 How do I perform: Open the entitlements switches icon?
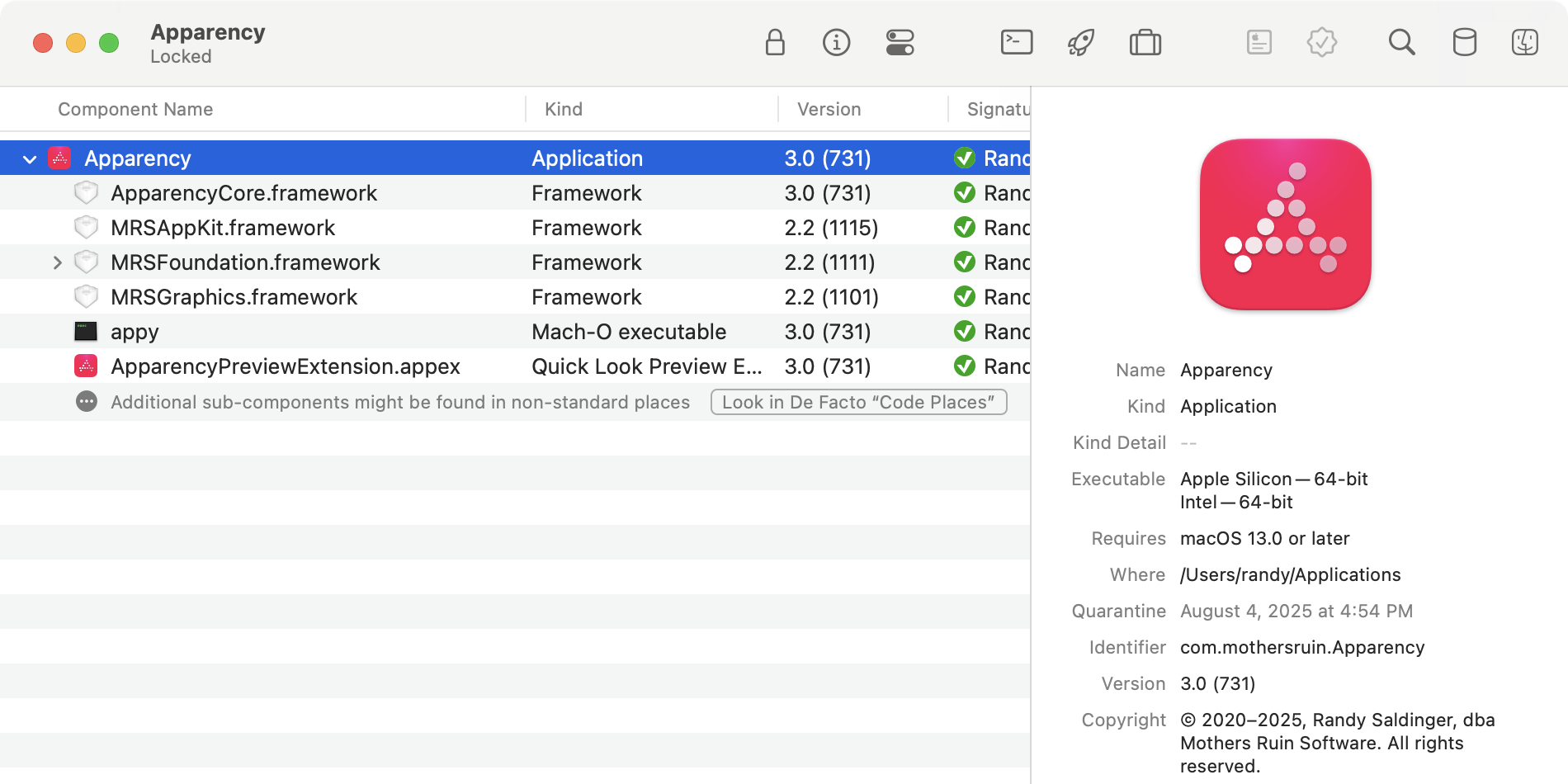pyautogui.click(x=900, y=43)
